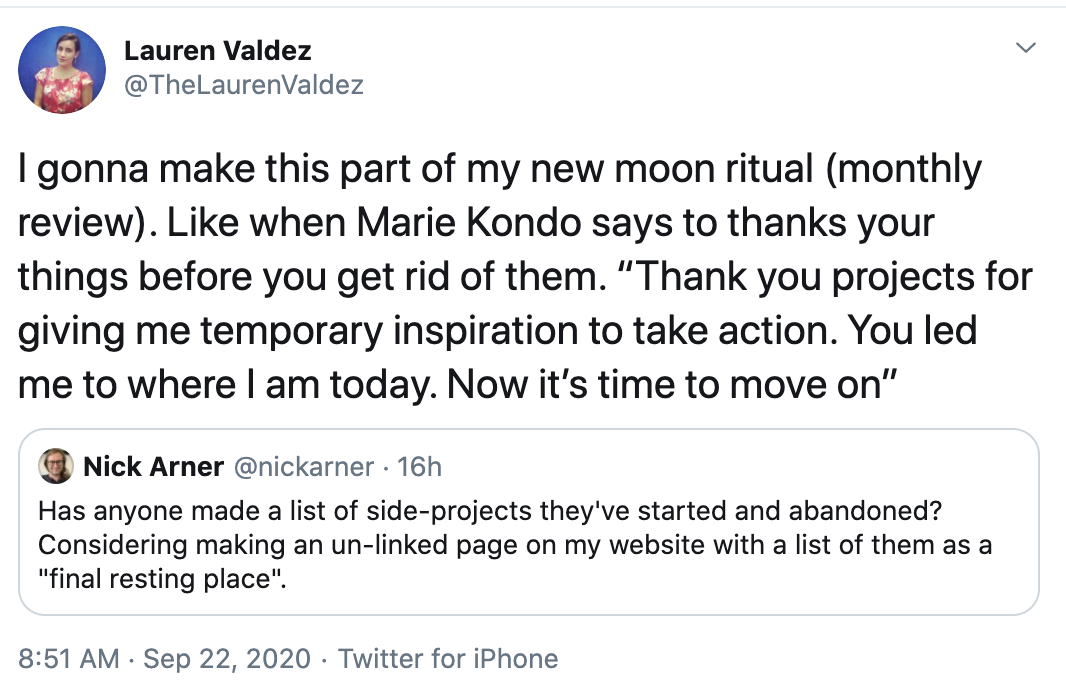Click the 'new moon ritual' tweet line

[x=500, y=170]
